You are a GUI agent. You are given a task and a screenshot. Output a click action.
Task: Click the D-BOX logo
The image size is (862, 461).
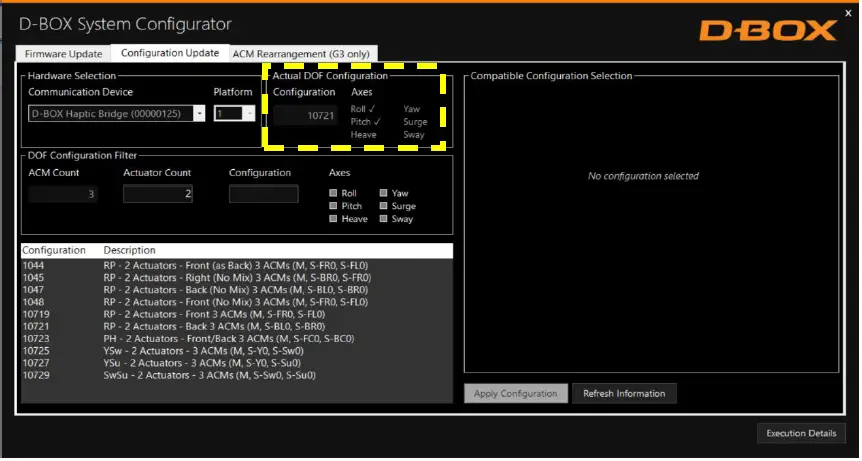pyautogui.click(x=768, y=31)
